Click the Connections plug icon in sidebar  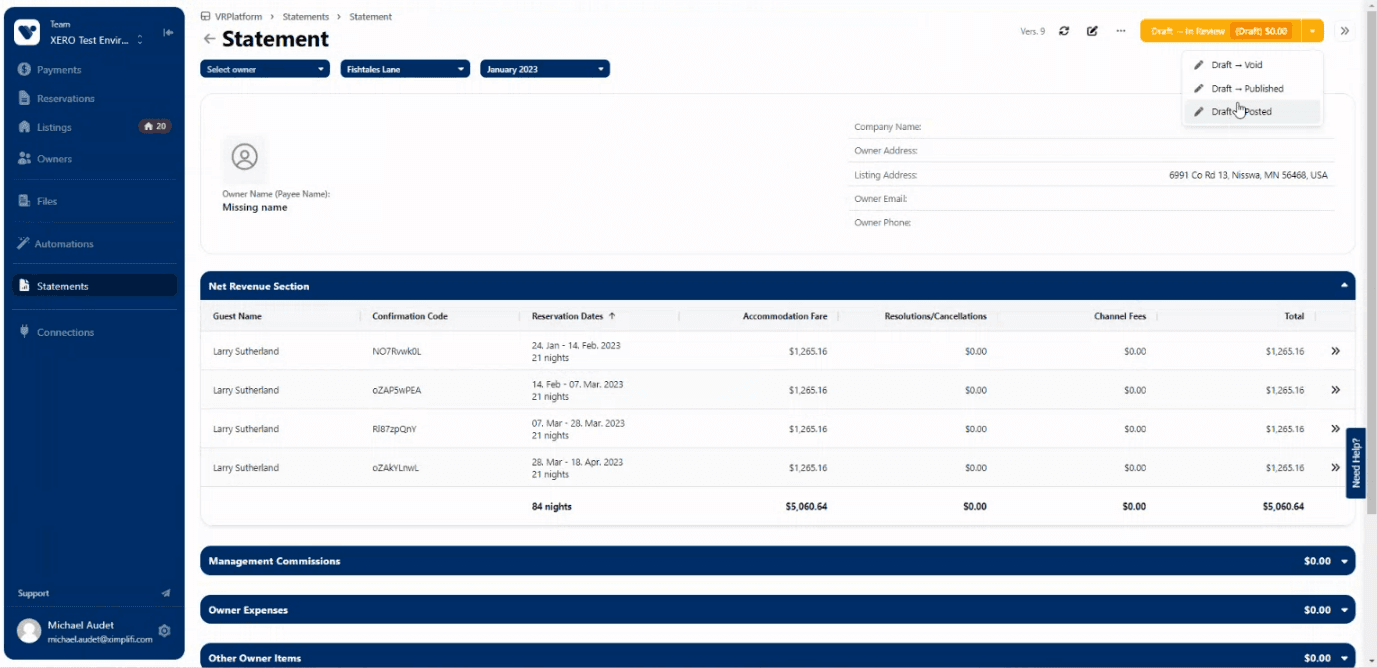(x=22, y=331)
